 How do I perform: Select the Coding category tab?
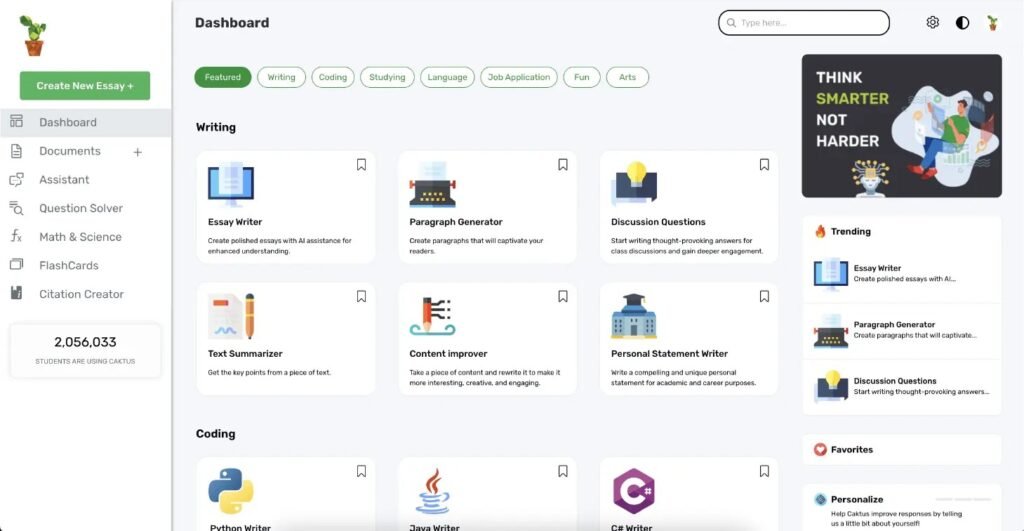pyautogui.click(x=332, y=77)
